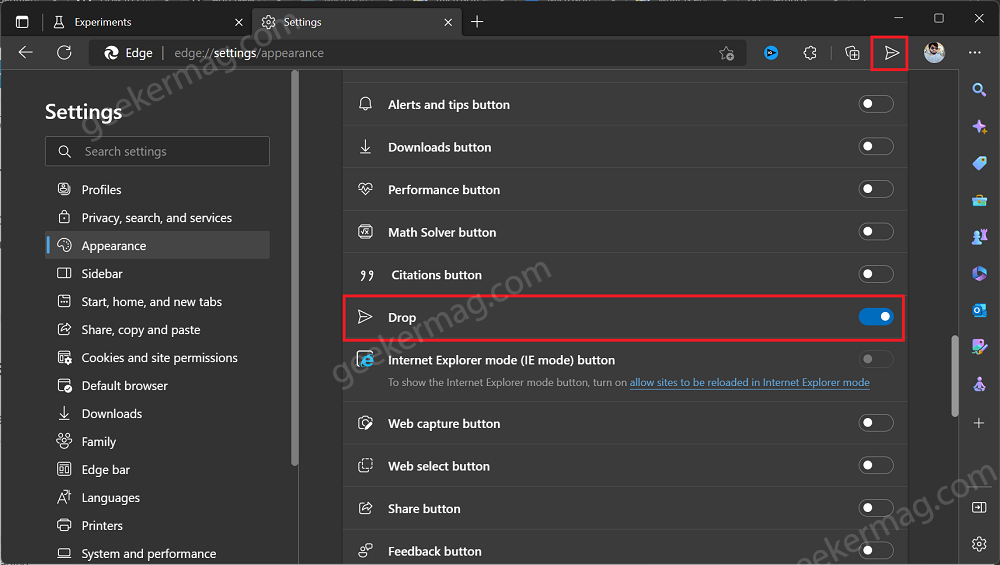Click the address bar URL
The image size is (1000, 565).
point(249,53)
